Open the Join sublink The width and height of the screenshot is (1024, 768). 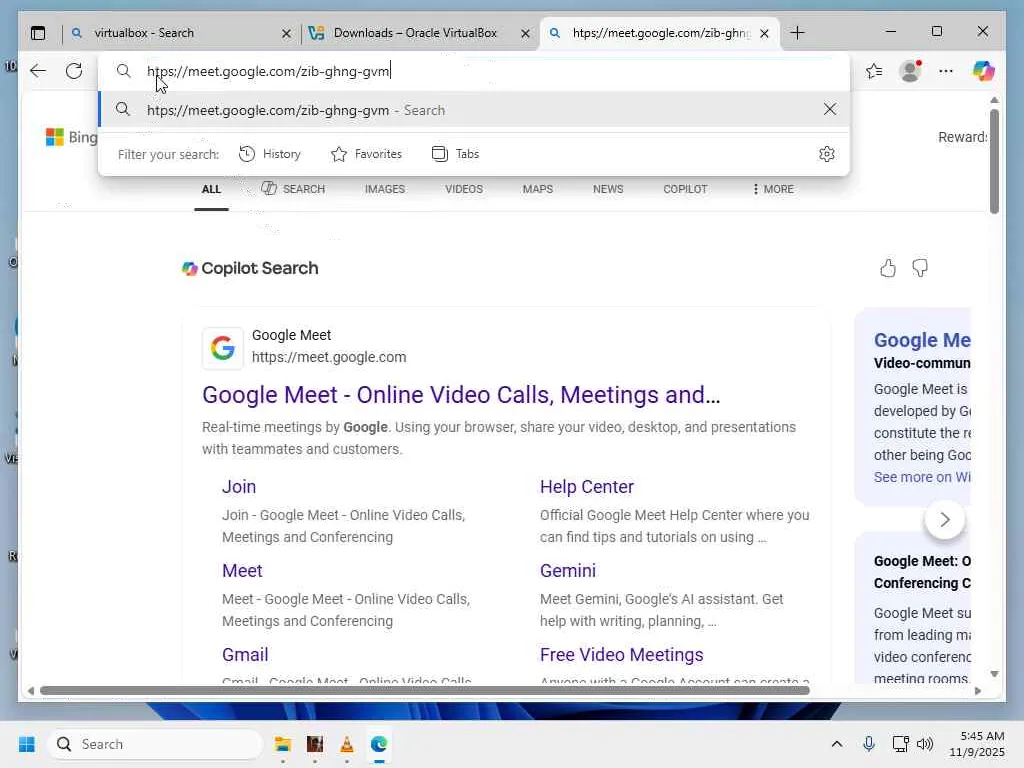coord(239,487)
